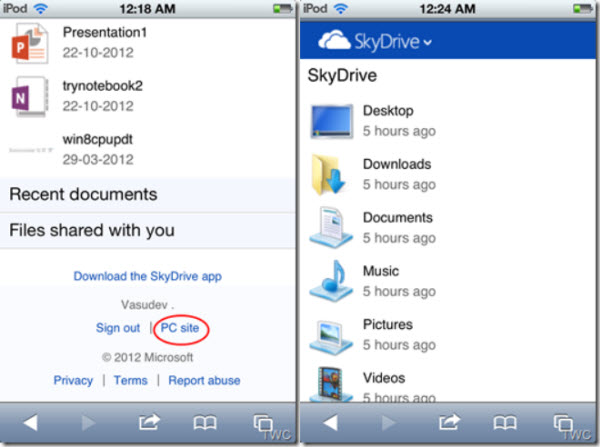Tap Share icon in right Safari toolbar
Viewport: 600px width, 447px height.
coord(449,422)
